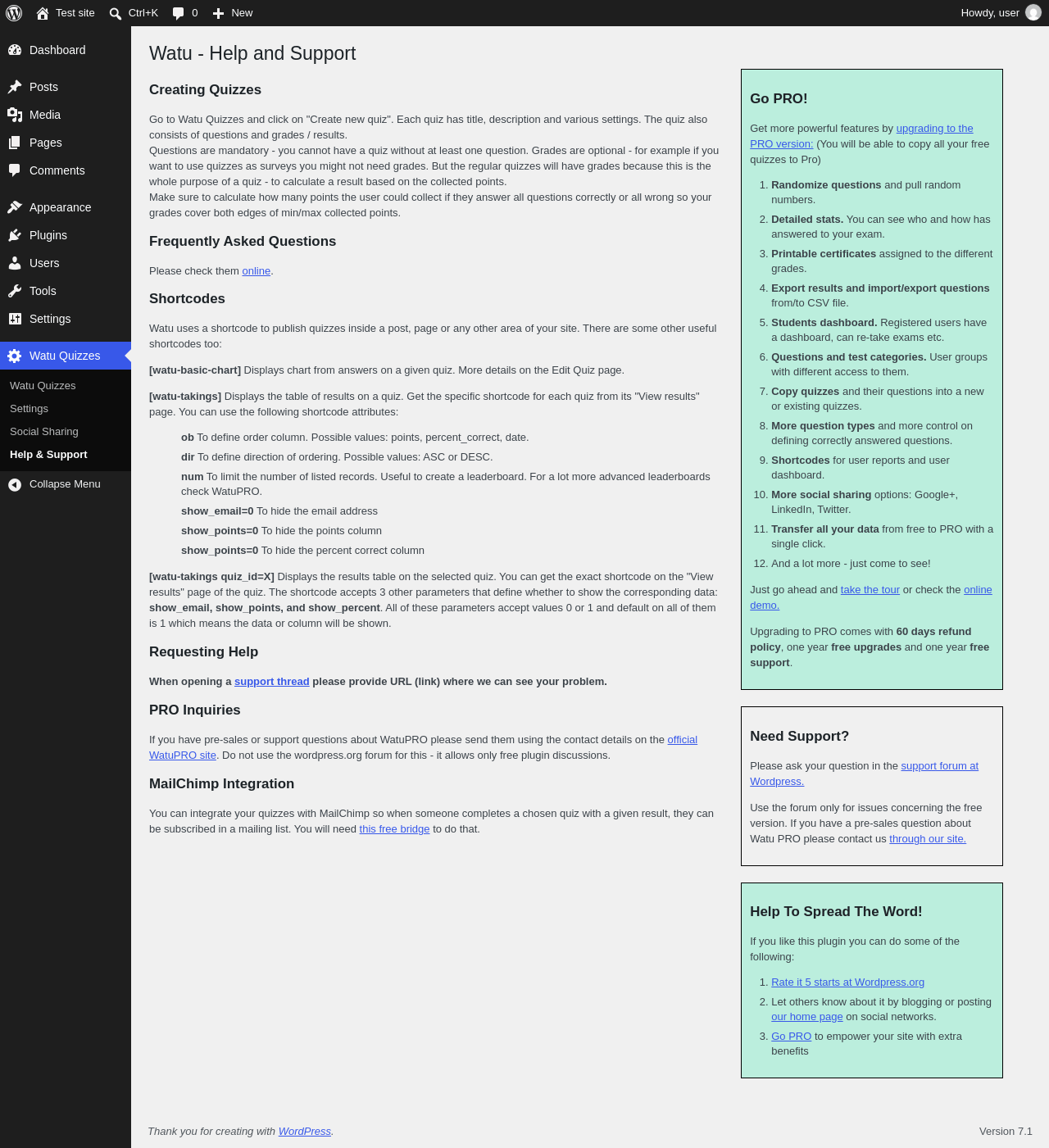Image resolution: width=1049 pixels, height=1148 pixels.
Task: Open Appearance menu
Action: point(66,207)
